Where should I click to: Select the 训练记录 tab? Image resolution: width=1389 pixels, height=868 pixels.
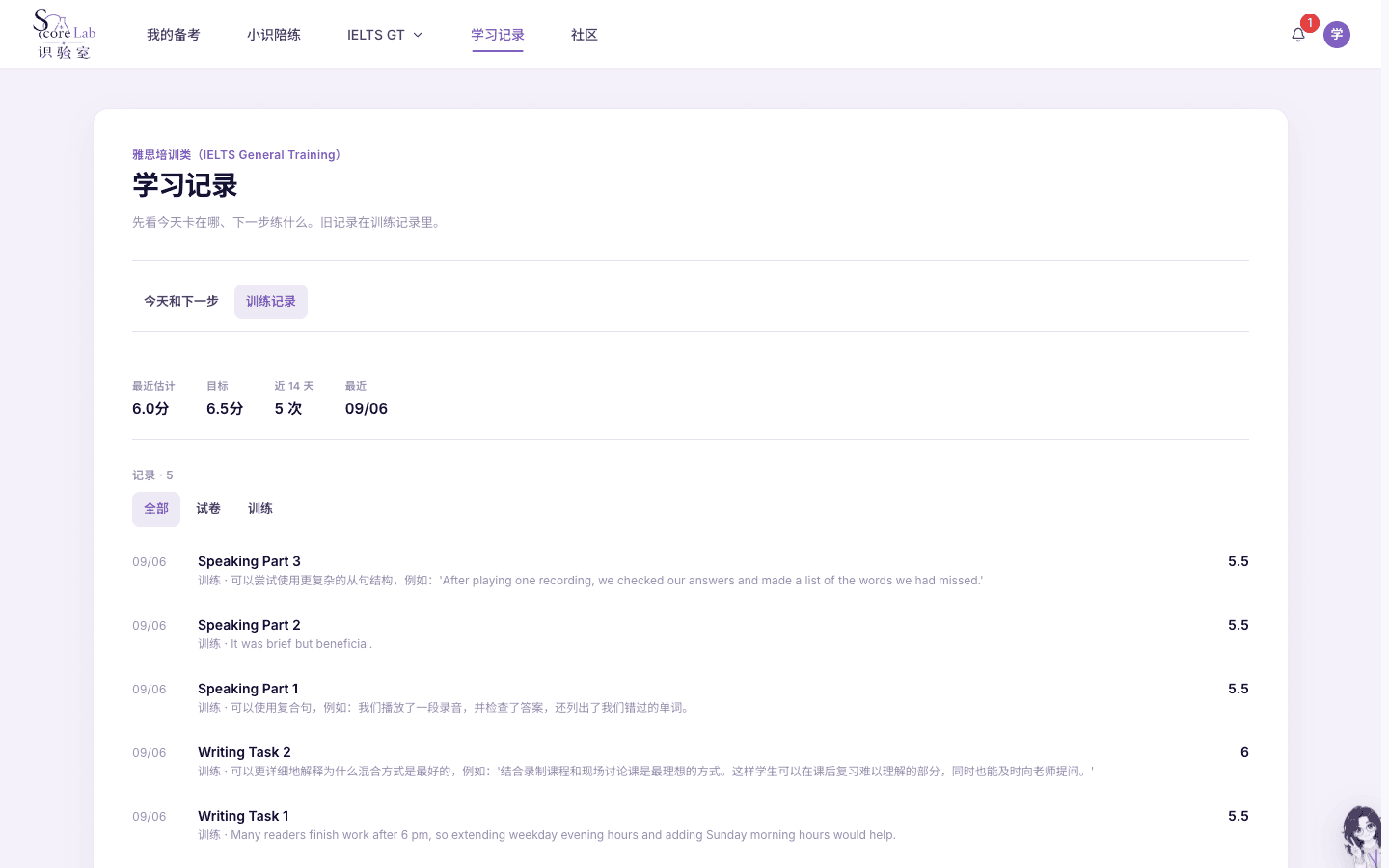(271, 302)
